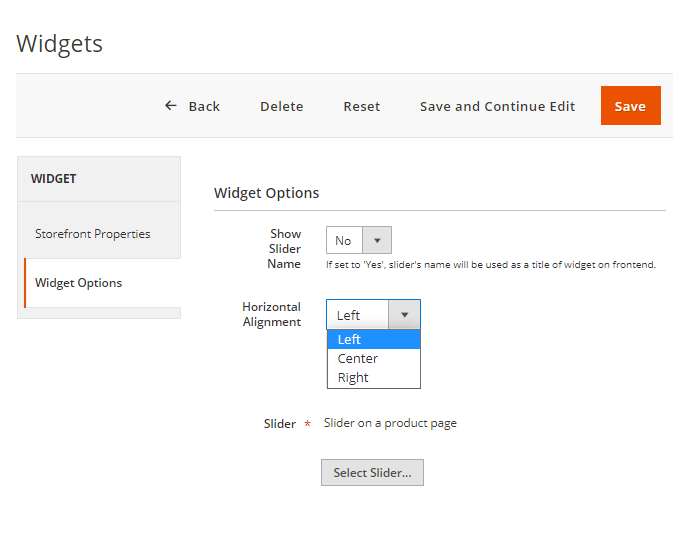Click Save and Continue Edit
The width and height of the screenshot is (685, 534).
(497, 106)
